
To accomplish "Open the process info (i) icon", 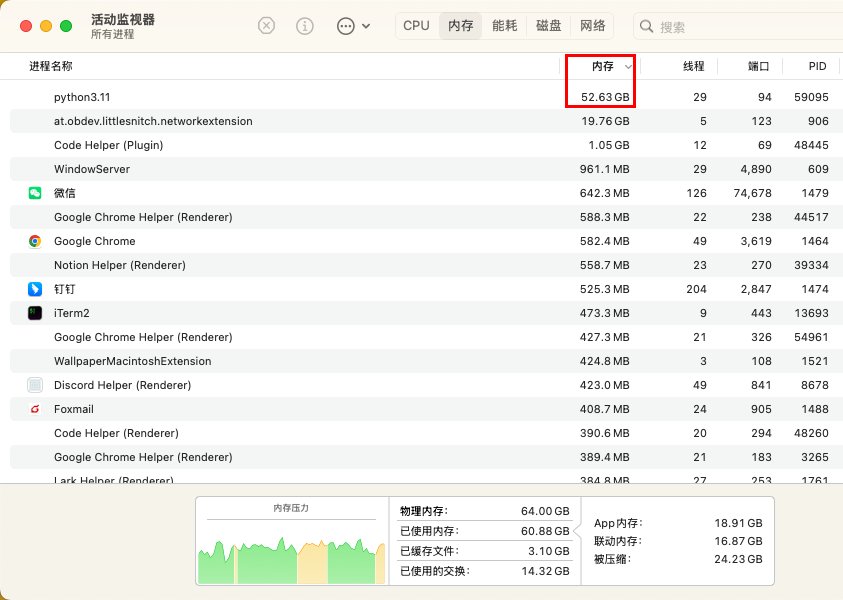I will pyautogui.click(x=305, y=26).
